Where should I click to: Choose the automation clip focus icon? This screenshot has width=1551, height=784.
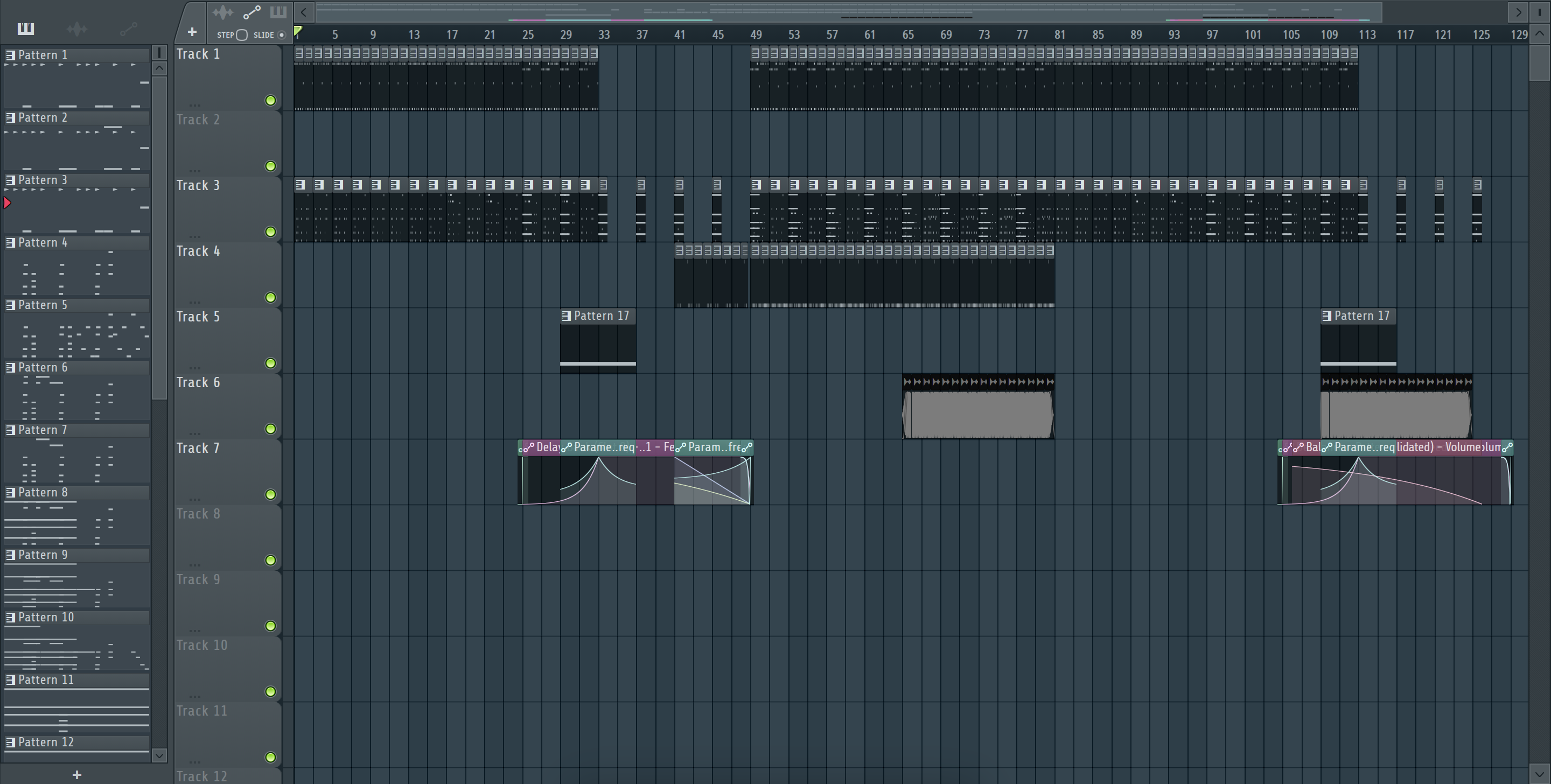[x=251, y=12]
